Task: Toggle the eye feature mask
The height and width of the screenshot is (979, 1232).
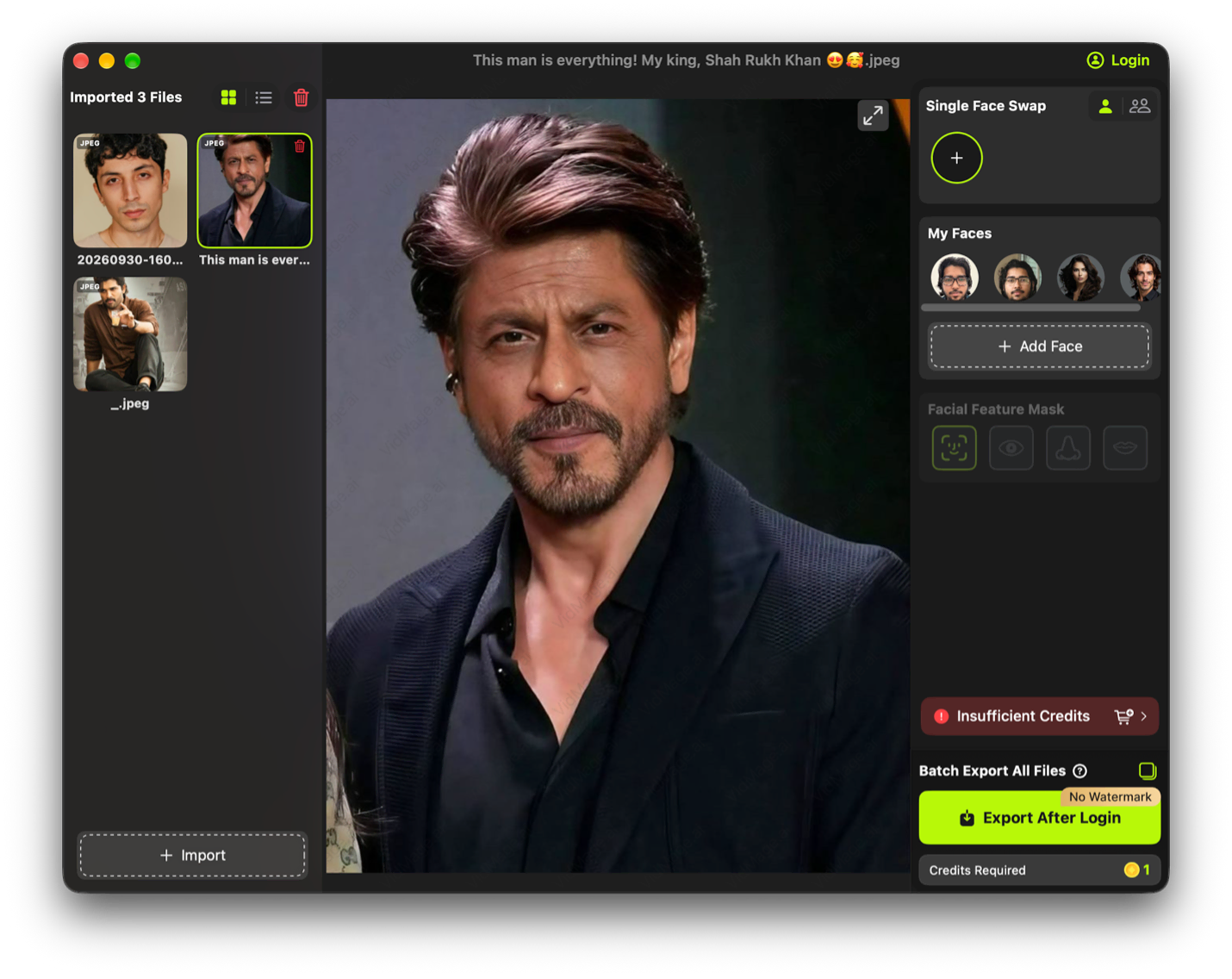Action: point(1011,447)
